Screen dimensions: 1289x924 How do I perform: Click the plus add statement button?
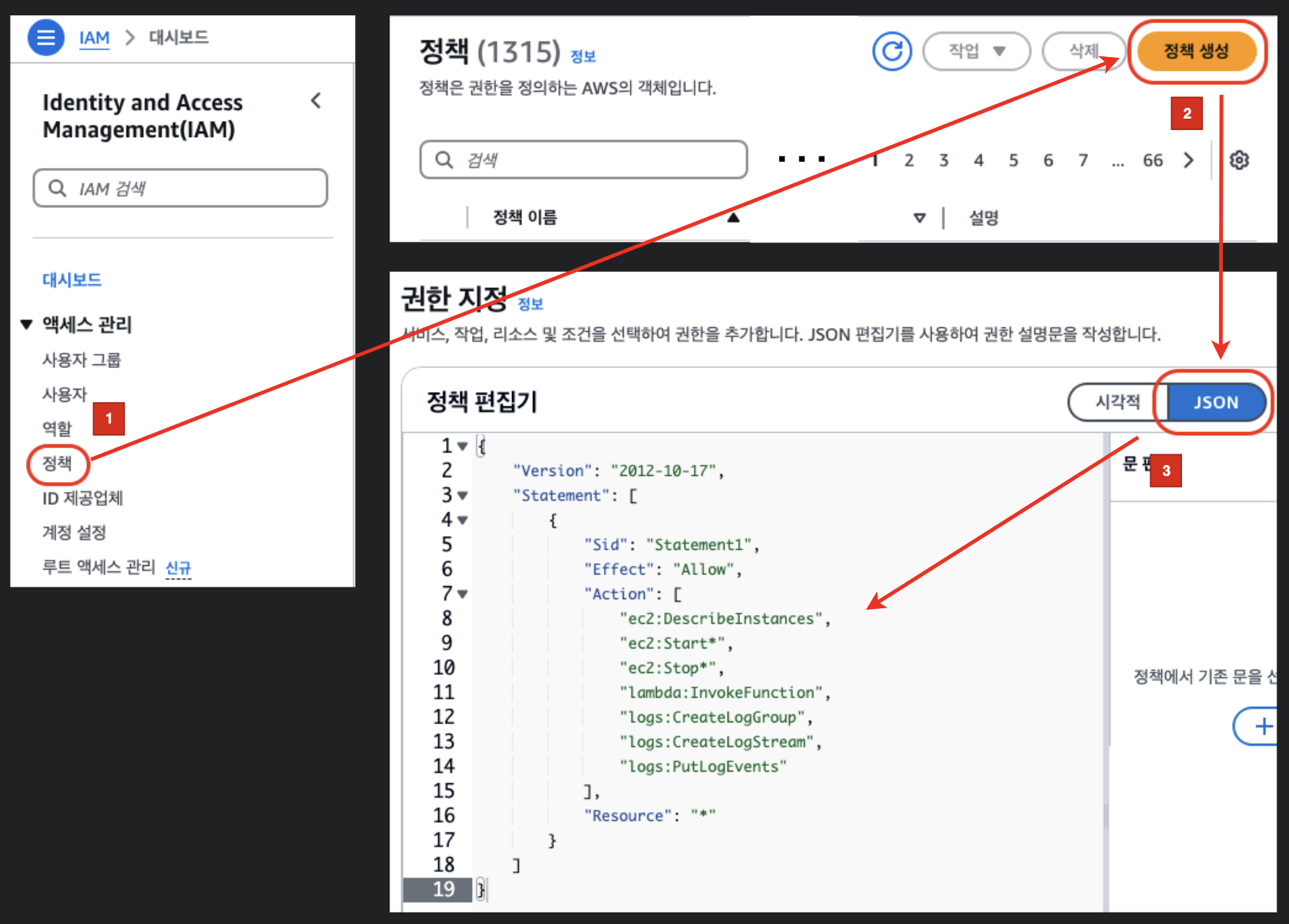1262,726
